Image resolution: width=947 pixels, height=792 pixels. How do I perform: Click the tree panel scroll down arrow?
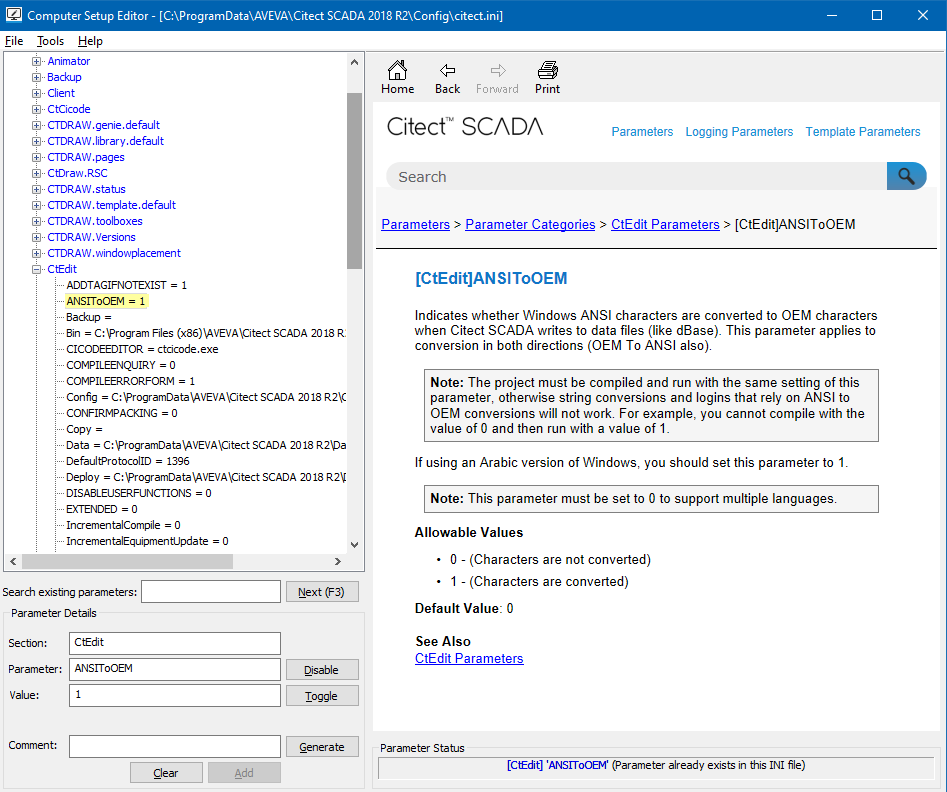[x=355, y=544]
